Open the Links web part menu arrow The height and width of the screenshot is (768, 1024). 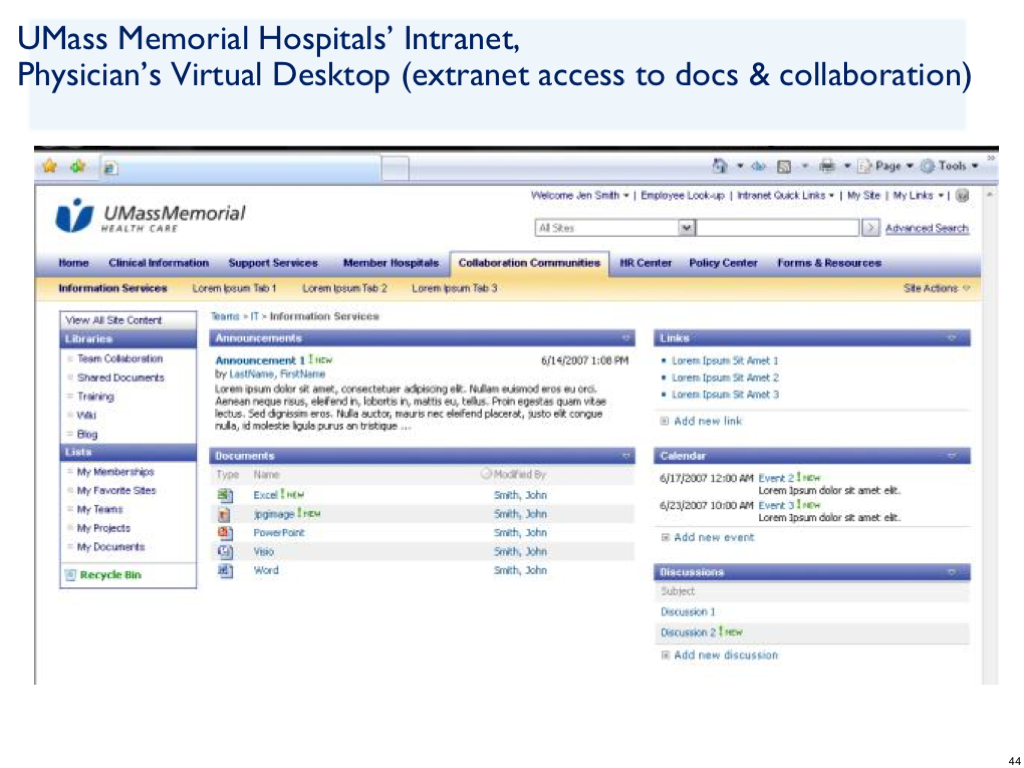tap(952, 338)
